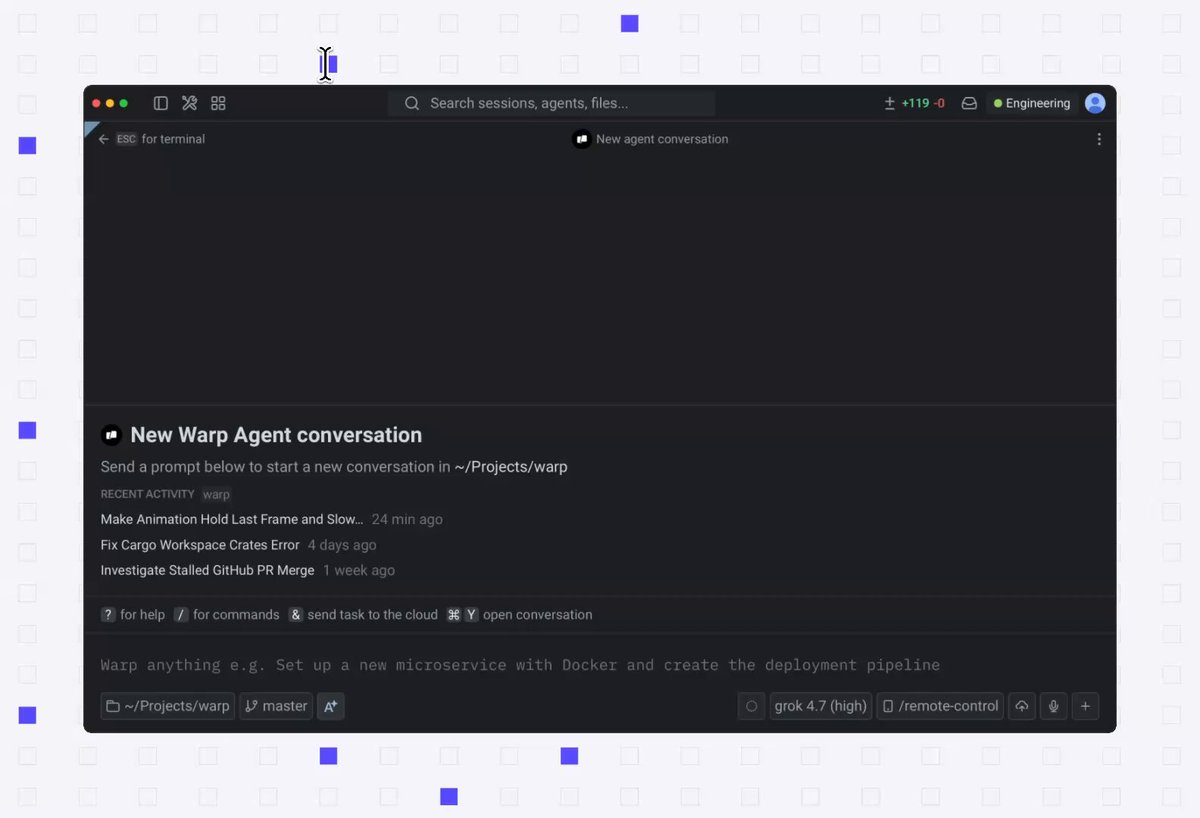
Task: Open the master branch selector
Action: click(x=276, y=706)
